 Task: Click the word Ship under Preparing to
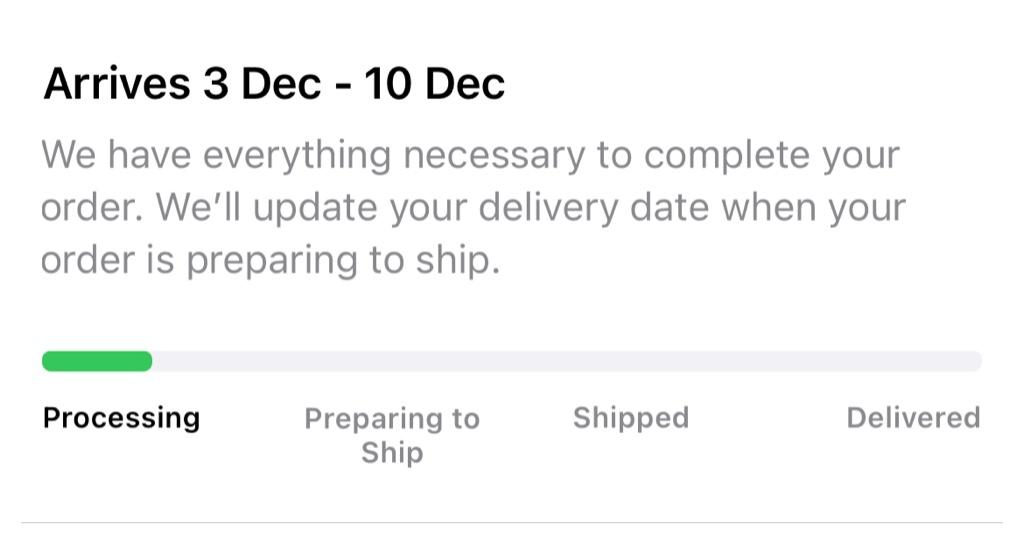(392, 452)
